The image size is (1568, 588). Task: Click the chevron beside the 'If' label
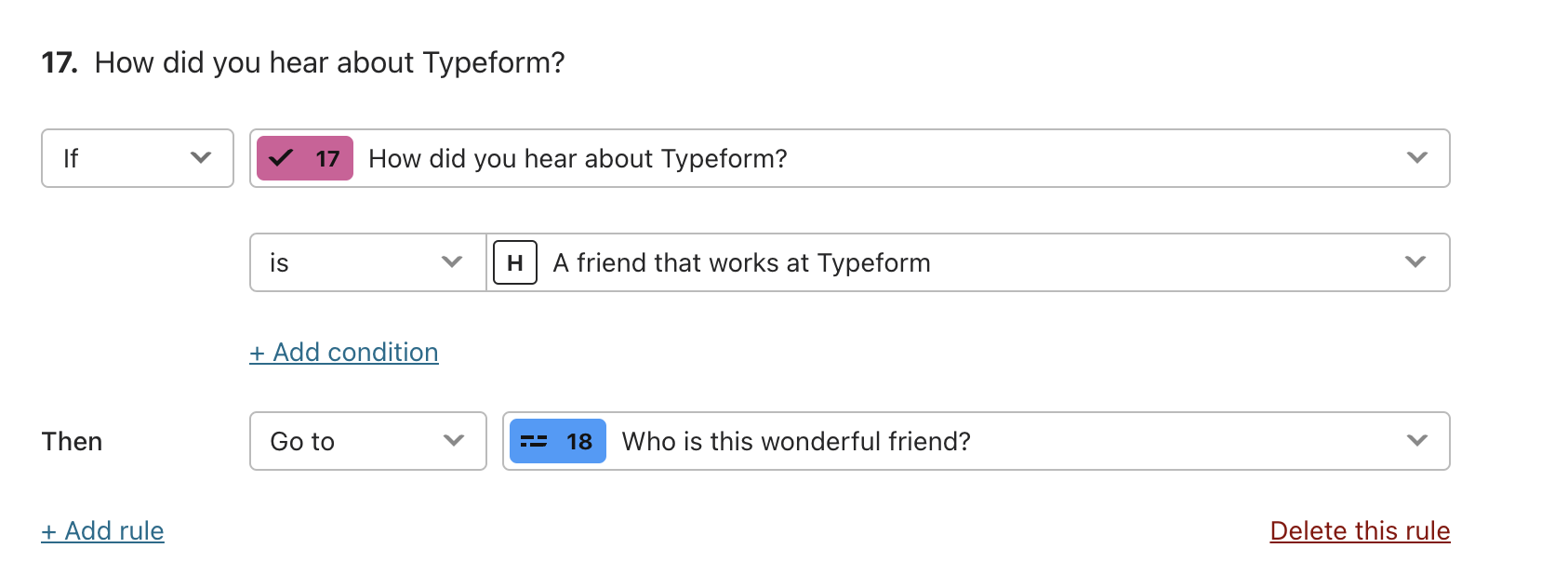pos(201,158)
